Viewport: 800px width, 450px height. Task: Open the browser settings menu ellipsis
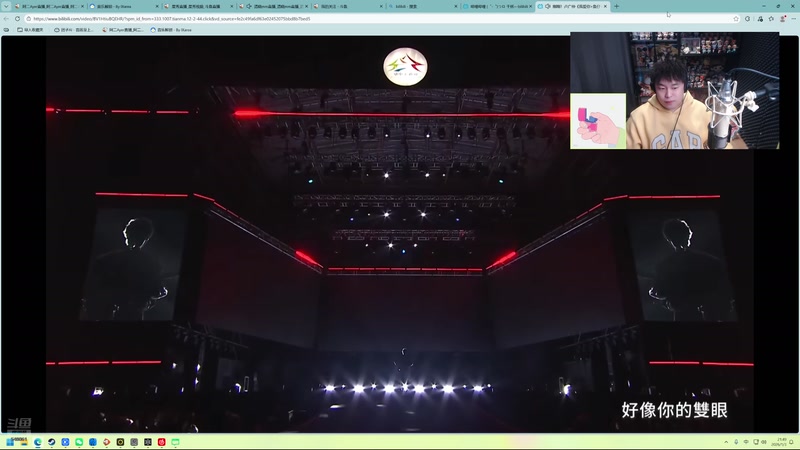793,19
